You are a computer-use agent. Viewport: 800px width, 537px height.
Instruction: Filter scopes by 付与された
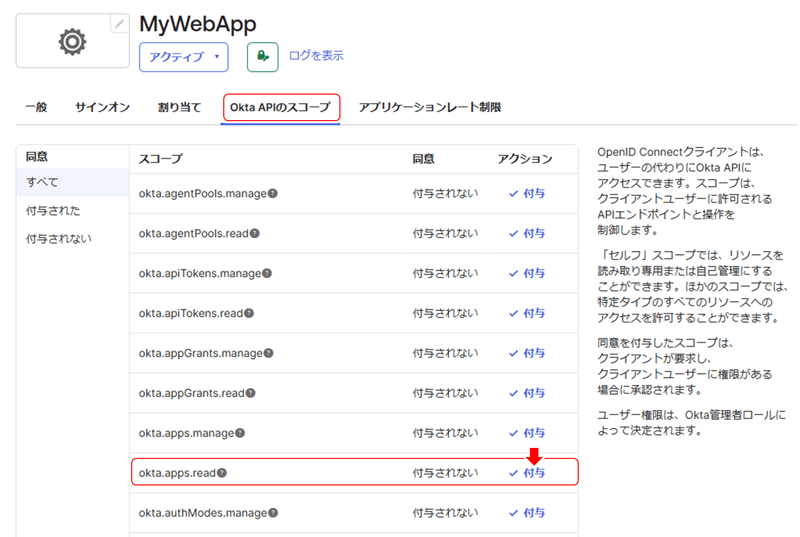[53, 211]
